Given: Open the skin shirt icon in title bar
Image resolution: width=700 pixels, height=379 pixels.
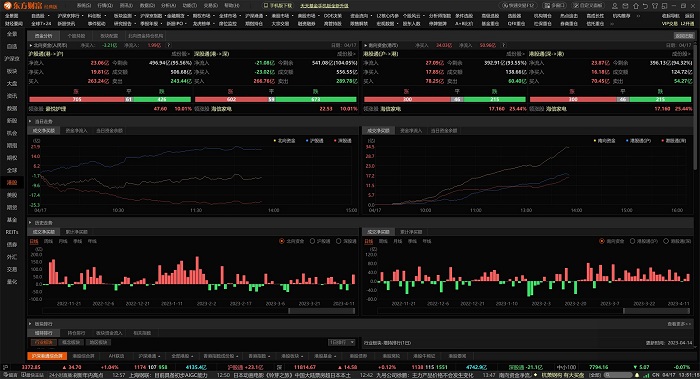Looking at the screenshot, I should coord(655,6).
